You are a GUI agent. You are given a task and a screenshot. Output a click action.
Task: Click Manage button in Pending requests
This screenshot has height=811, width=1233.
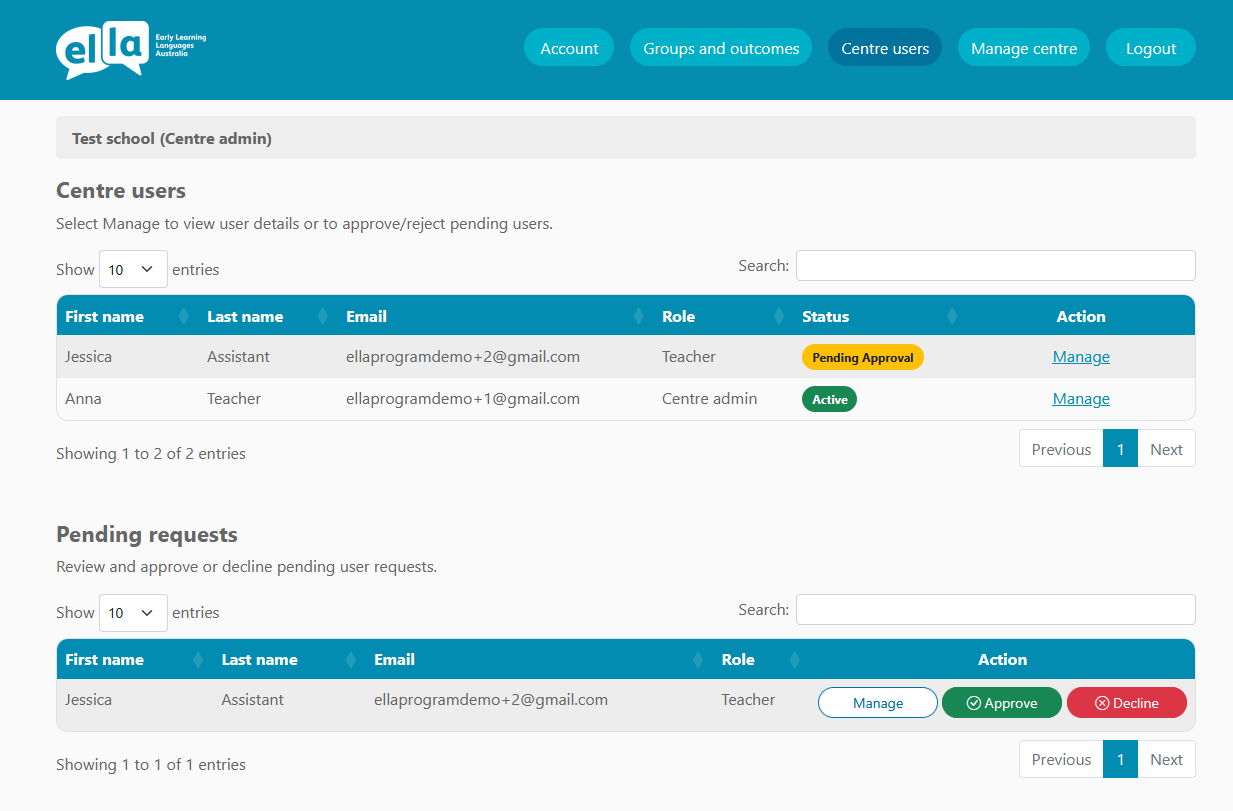click(878, 703)
